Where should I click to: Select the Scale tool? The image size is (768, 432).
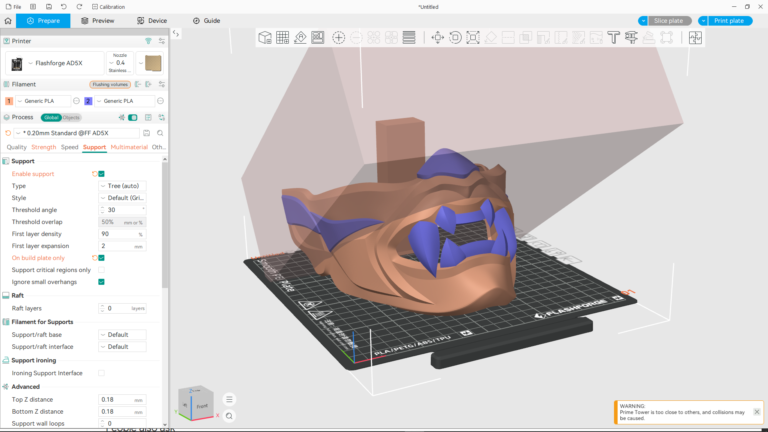click(473, 38)
